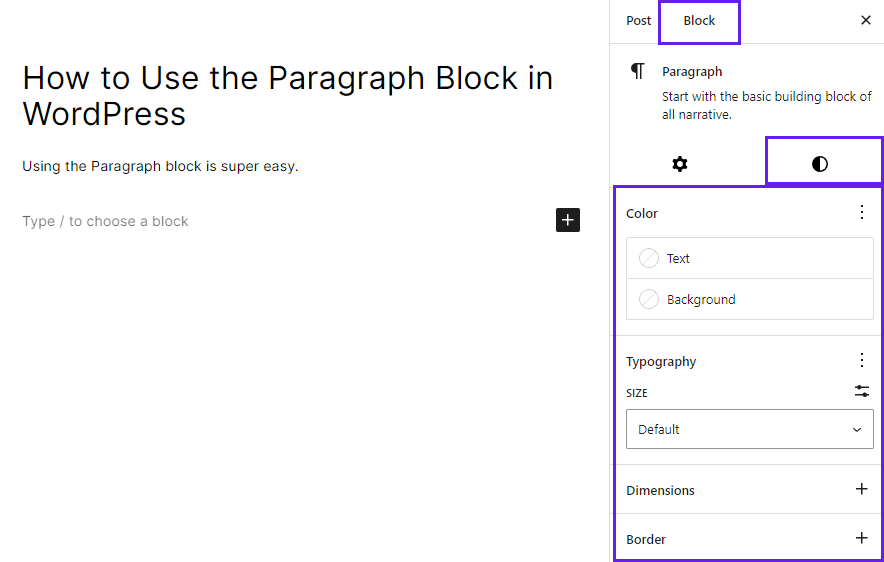Image resolution: width=884 pixels, height=562 pixels.
Task: Select the Block tab
Action: pos(699,21)
